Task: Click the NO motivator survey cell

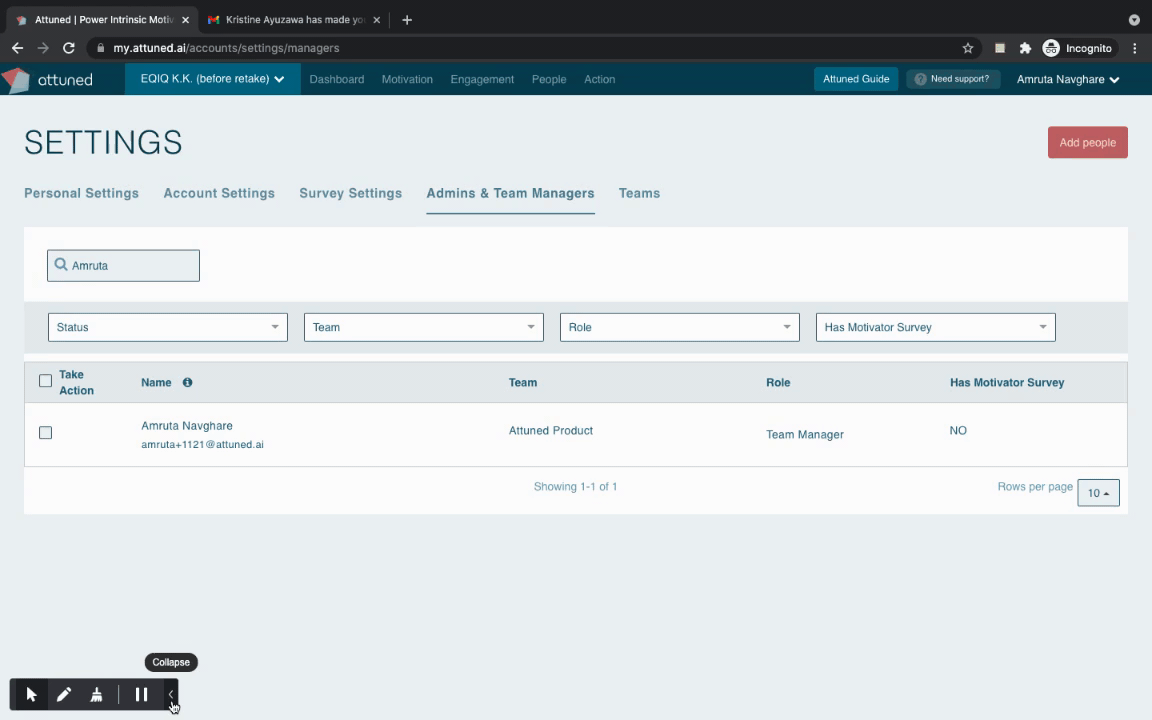Action: (958, 431)
